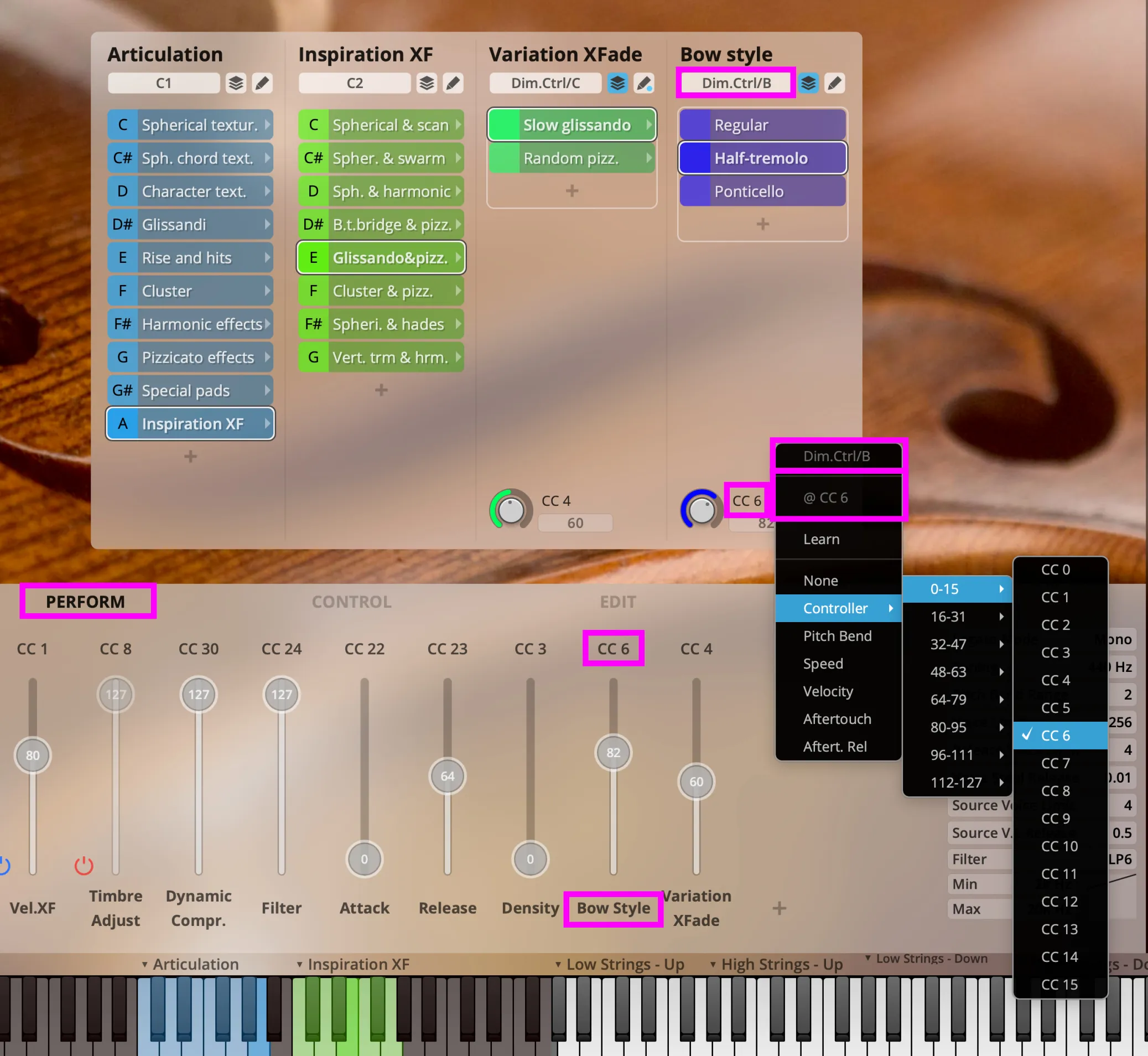Click the CC 23 Release fader knob
1148x1056 pixels.
click(x=447, y=776)
